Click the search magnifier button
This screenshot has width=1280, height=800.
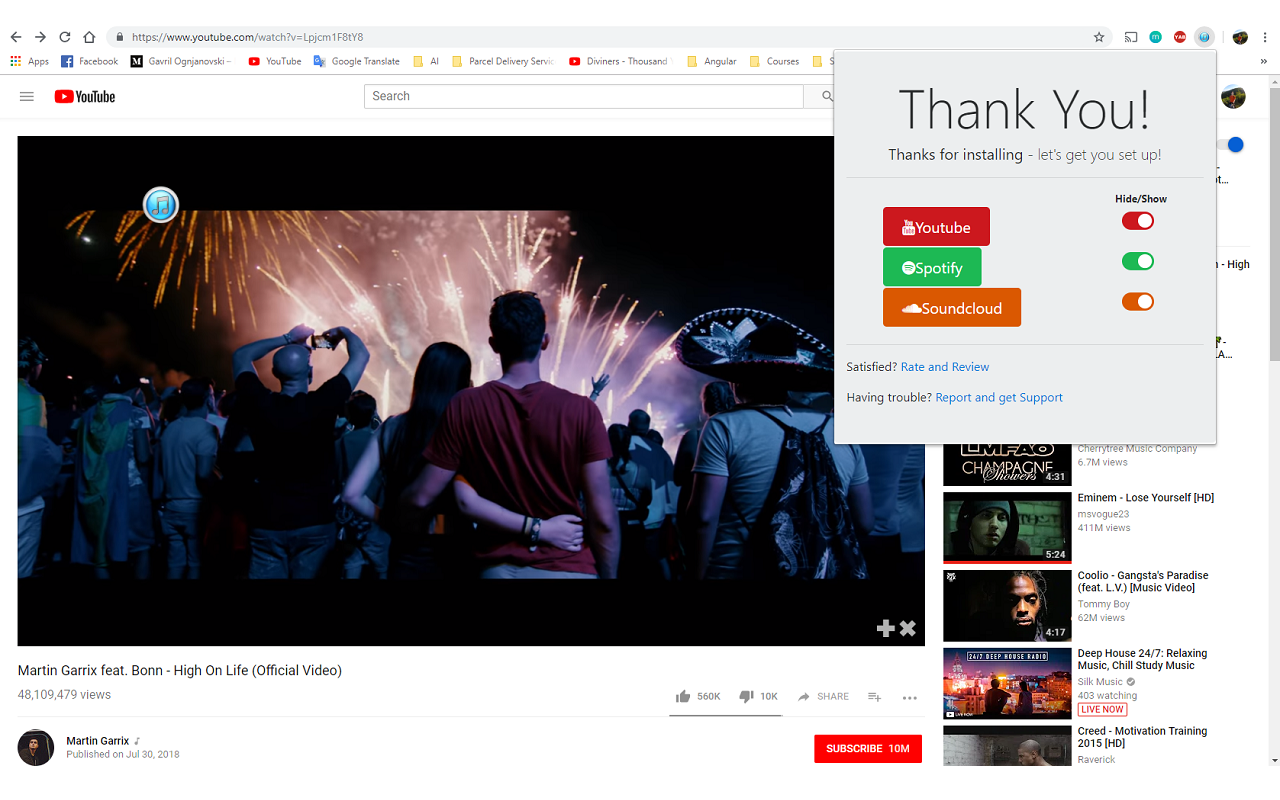[x=826, y=96]
